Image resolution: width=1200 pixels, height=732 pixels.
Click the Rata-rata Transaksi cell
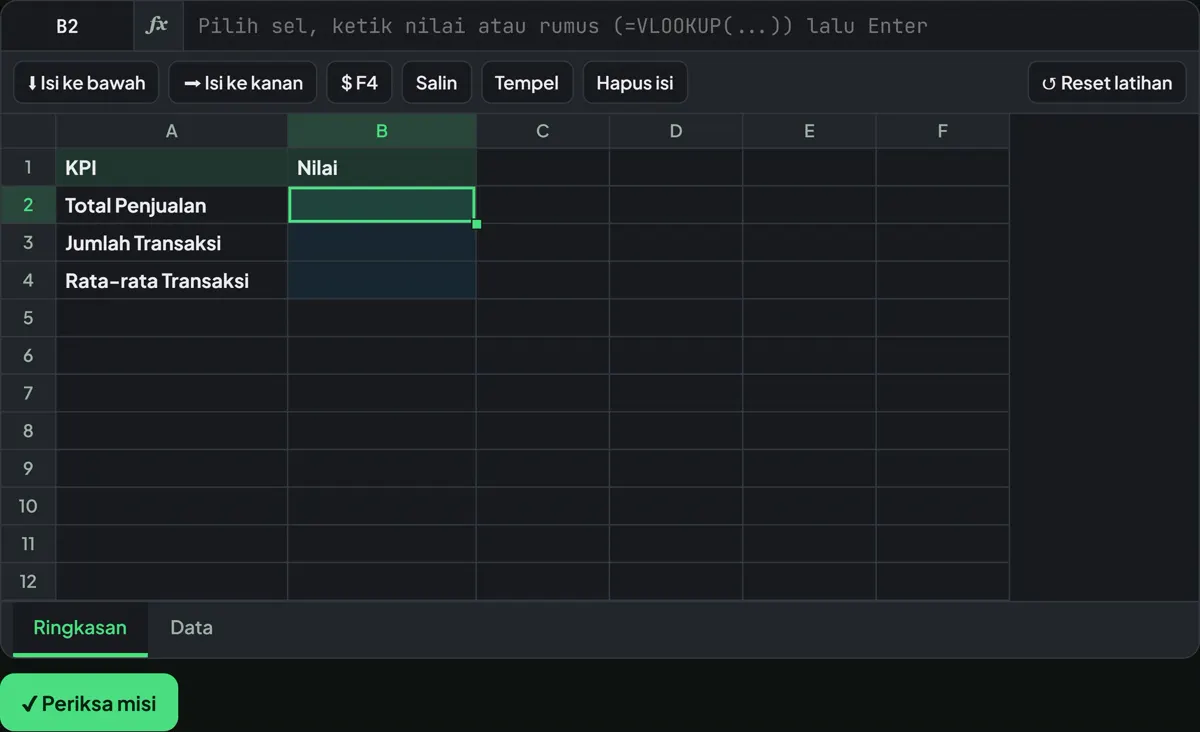pos(172,280)
